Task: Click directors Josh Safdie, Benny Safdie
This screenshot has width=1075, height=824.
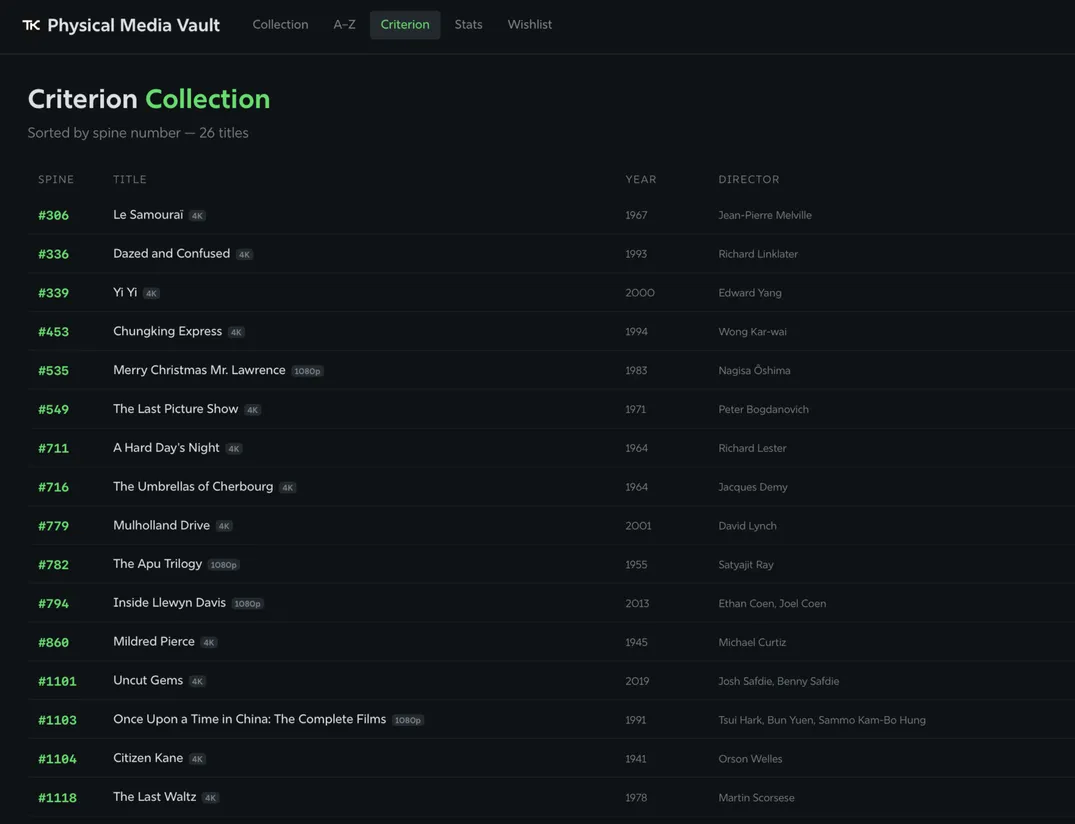Action: click(778, 681)
